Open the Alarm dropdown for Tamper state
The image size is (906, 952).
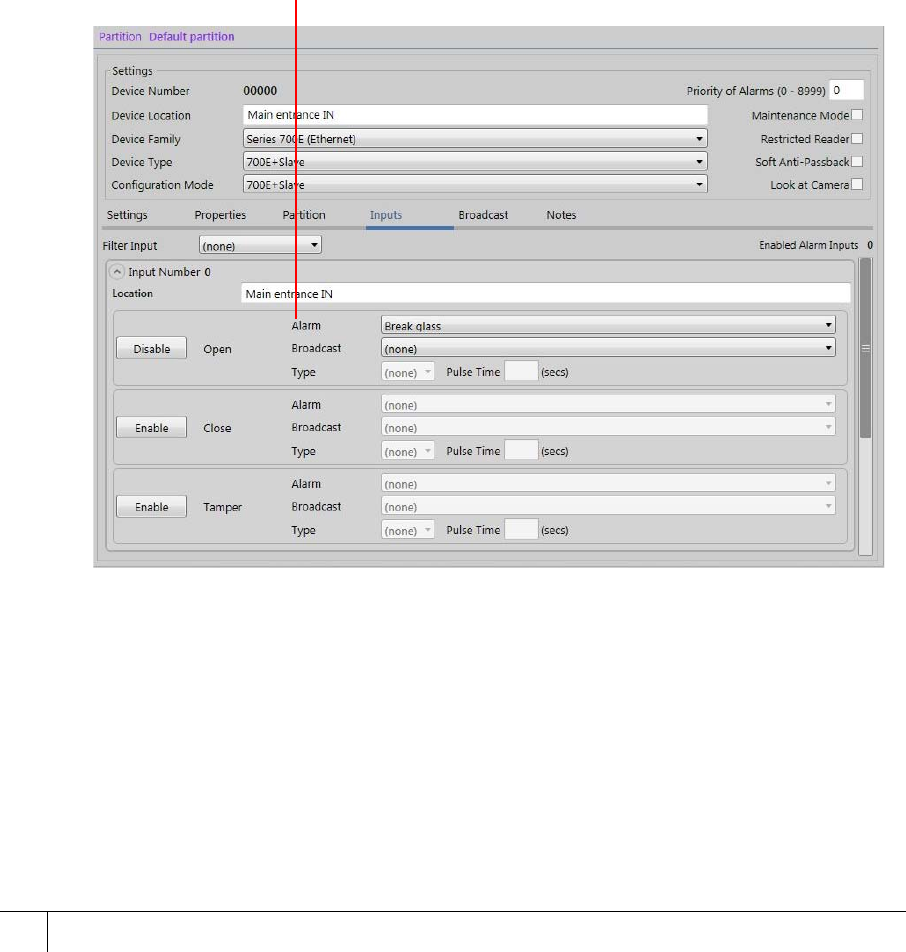(x=608, y=484)
